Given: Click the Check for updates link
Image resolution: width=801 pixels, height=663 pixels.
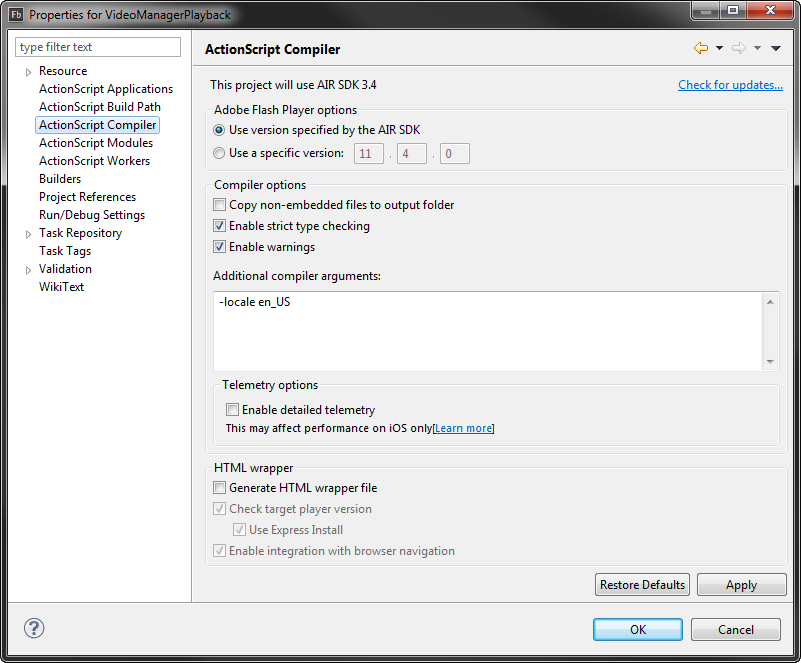Looking at the screenshot, I should click(x=731, y=85).
